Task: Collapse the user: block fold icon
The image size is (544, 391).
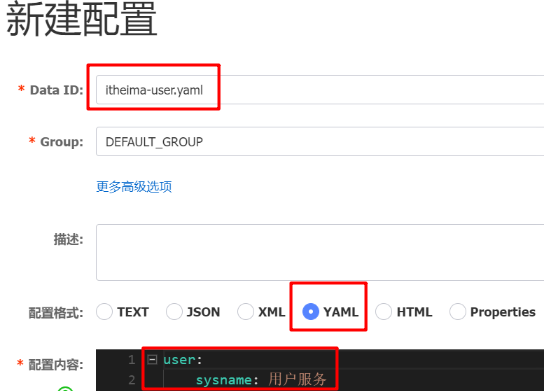Action: click(152, 359)
